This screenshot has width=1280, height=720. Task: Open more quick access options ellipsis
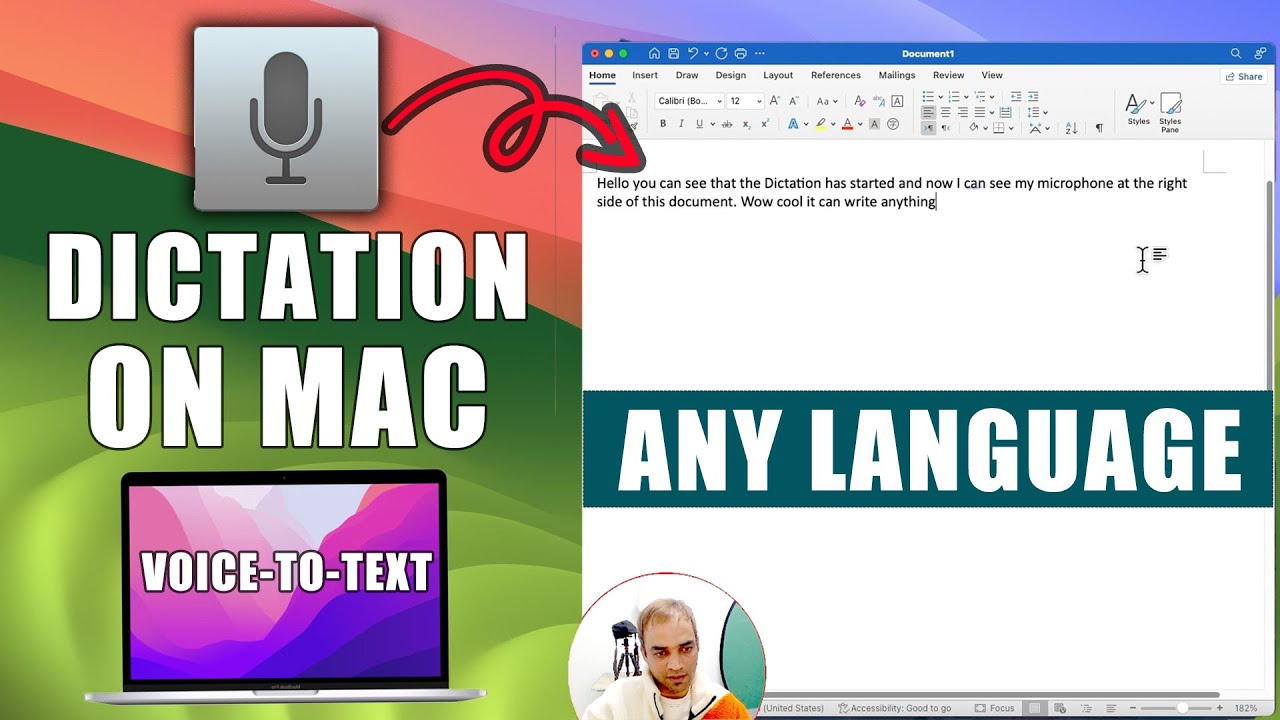click(x=760, y=53)
